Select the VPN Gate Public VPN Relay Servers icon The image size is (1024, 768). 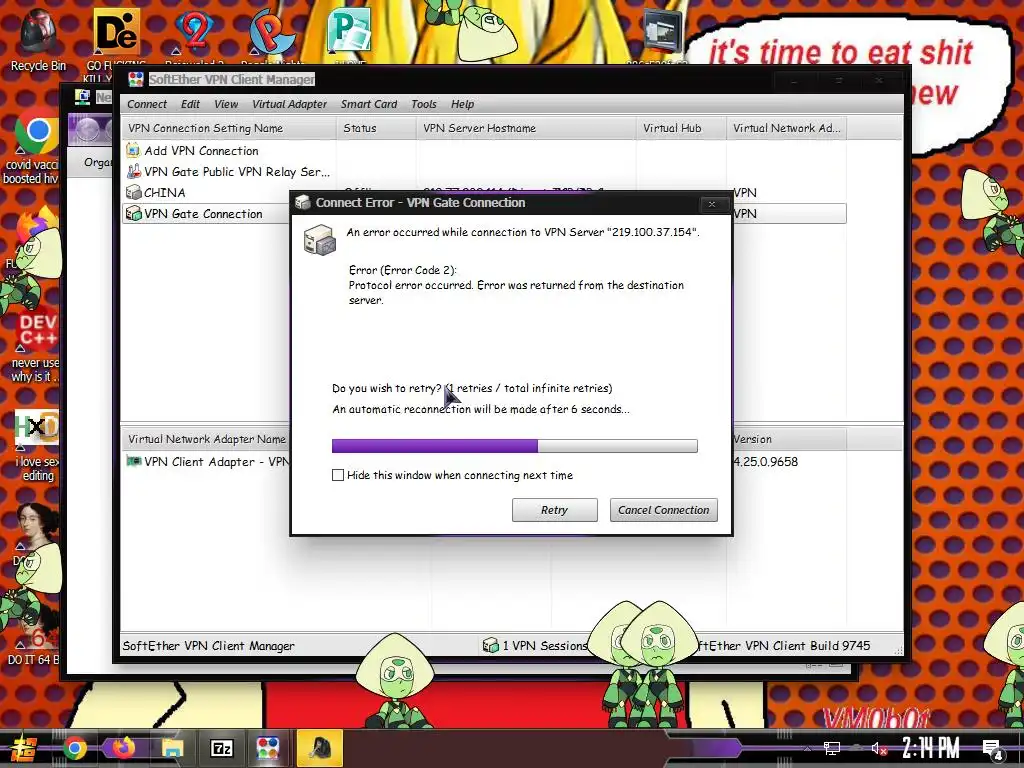133,172
